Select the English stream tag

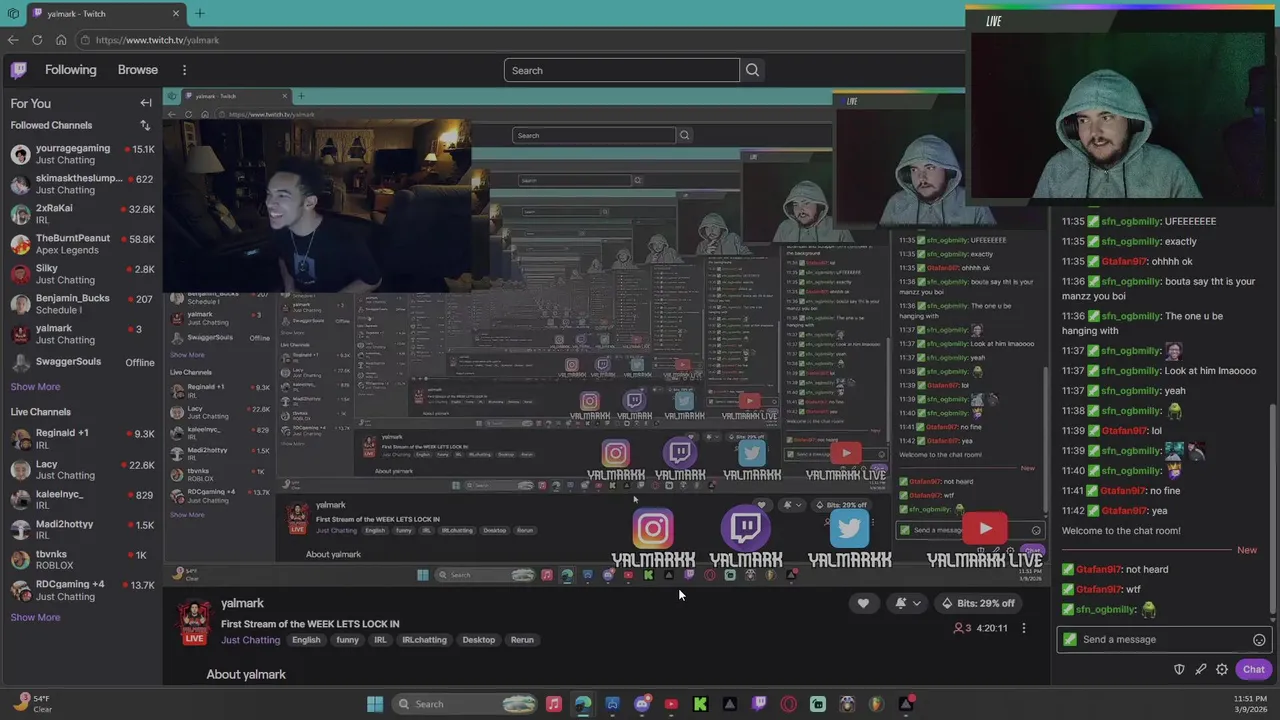[x=306, y=640]
